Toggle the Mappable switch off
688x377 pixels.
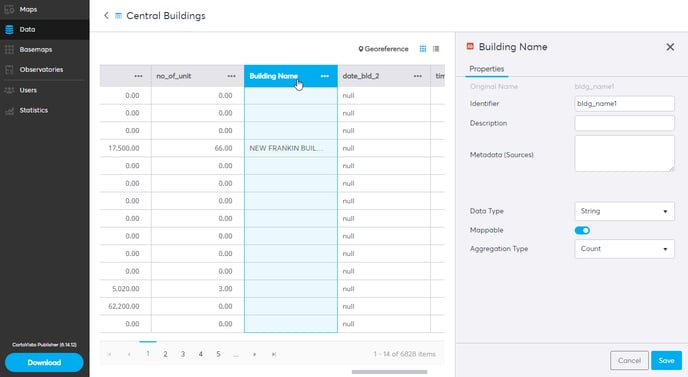(582, 230)
